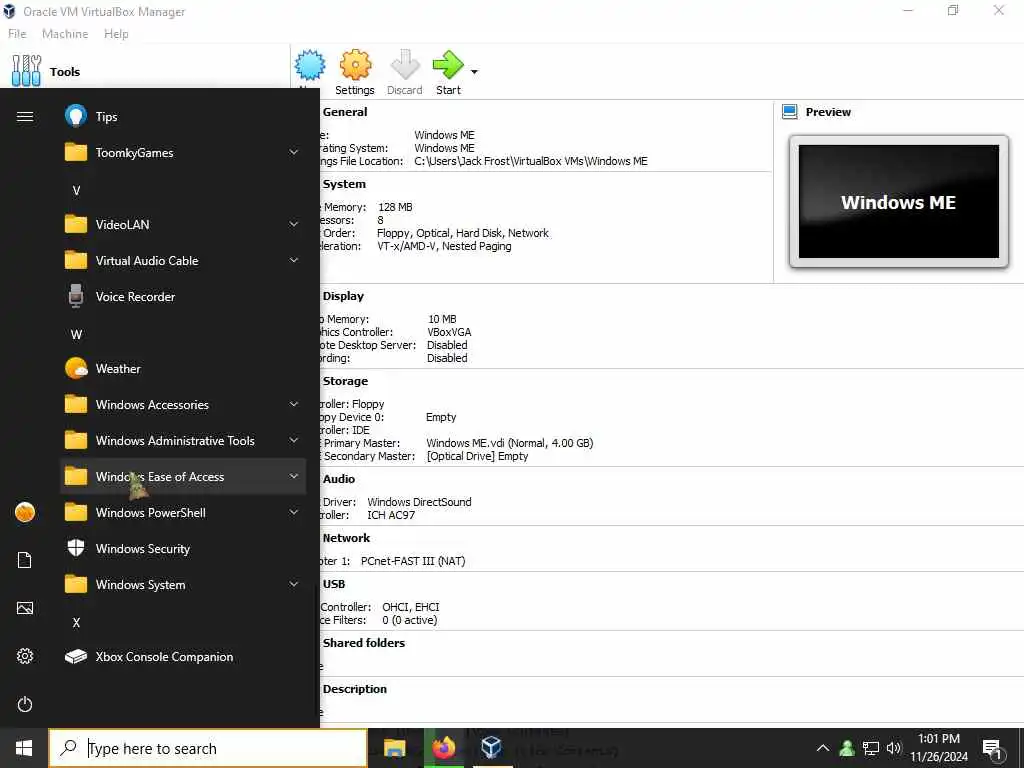
Task: Jump to letter V section header
Action: [x=76, y=191]
